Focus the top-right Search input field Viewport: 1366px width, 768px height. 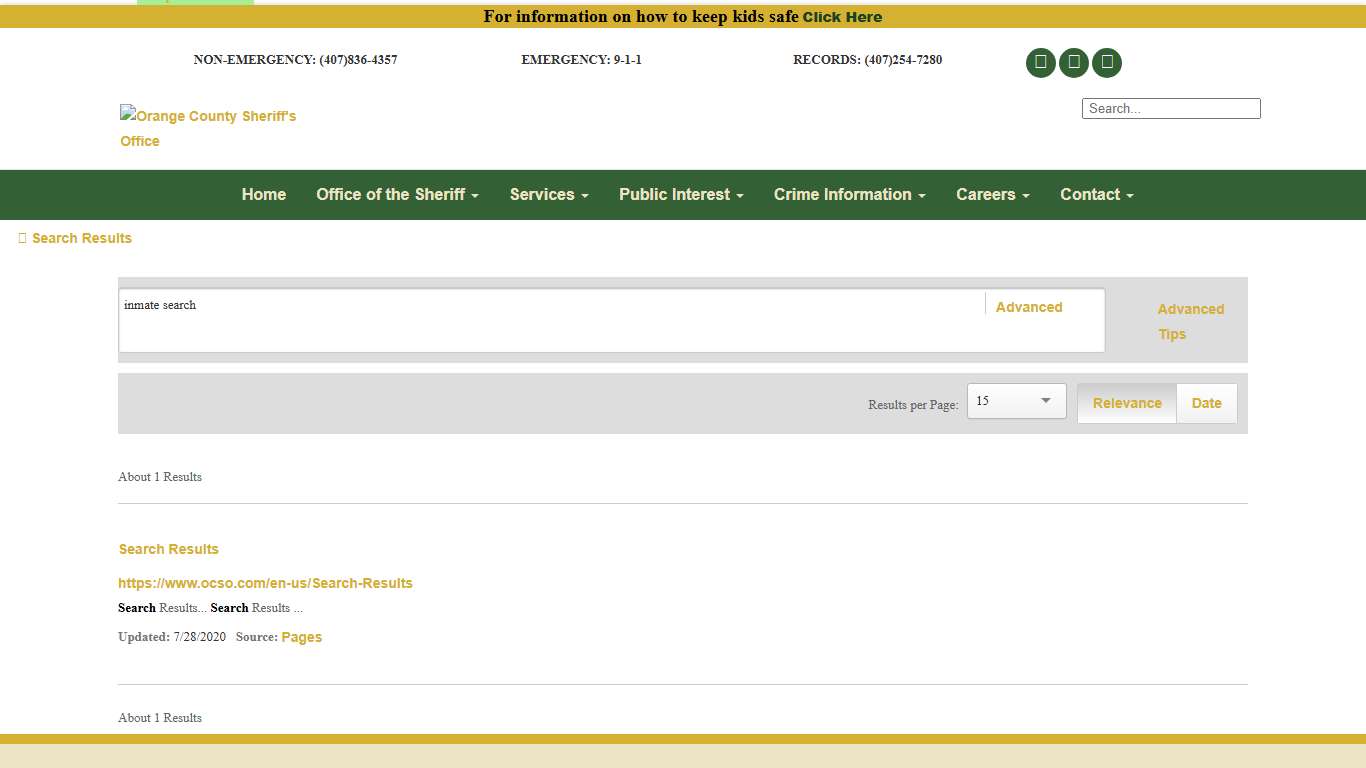pos(1170,108)
